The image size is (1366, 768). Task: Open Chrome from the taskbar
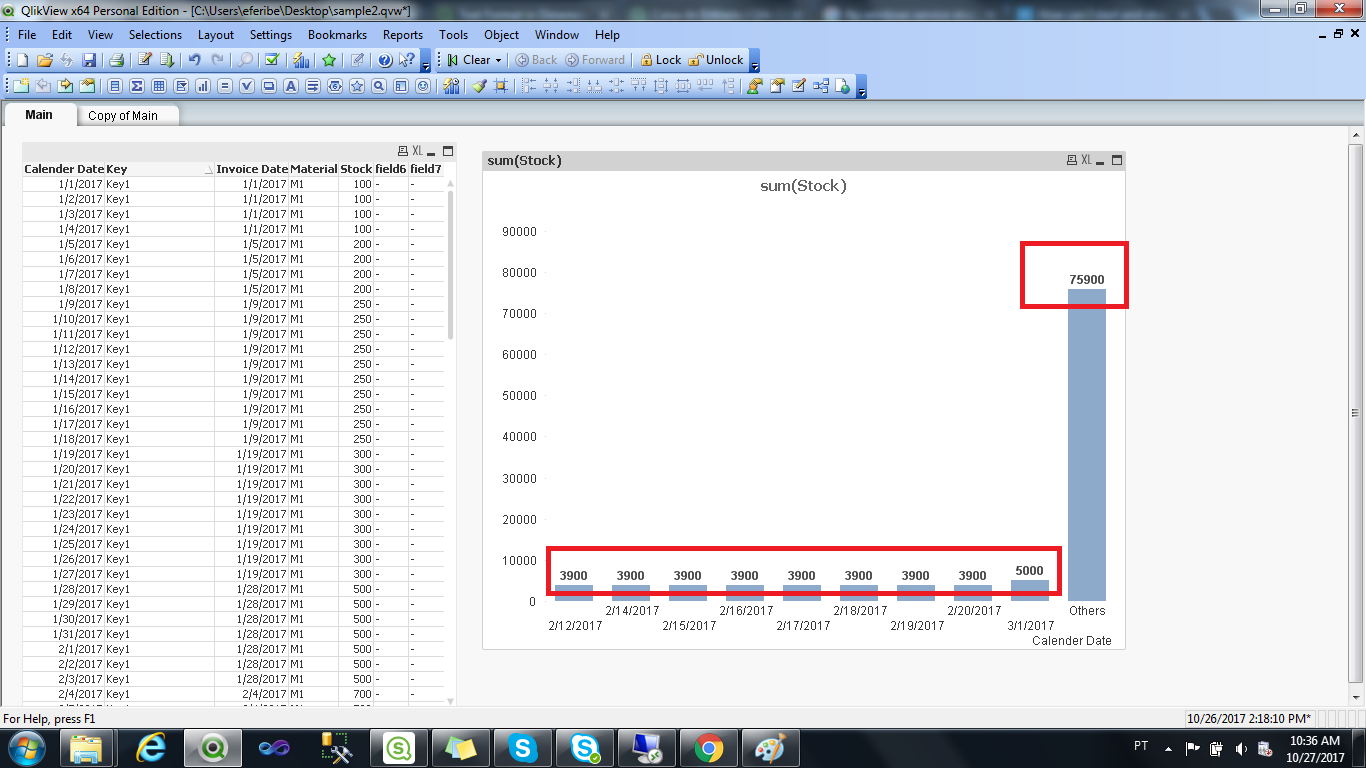(709, 747)
